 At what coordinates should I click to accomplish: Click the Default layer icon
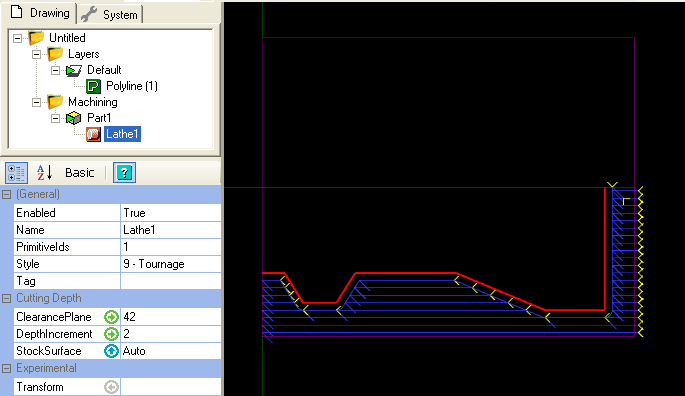tap(73, 70)
